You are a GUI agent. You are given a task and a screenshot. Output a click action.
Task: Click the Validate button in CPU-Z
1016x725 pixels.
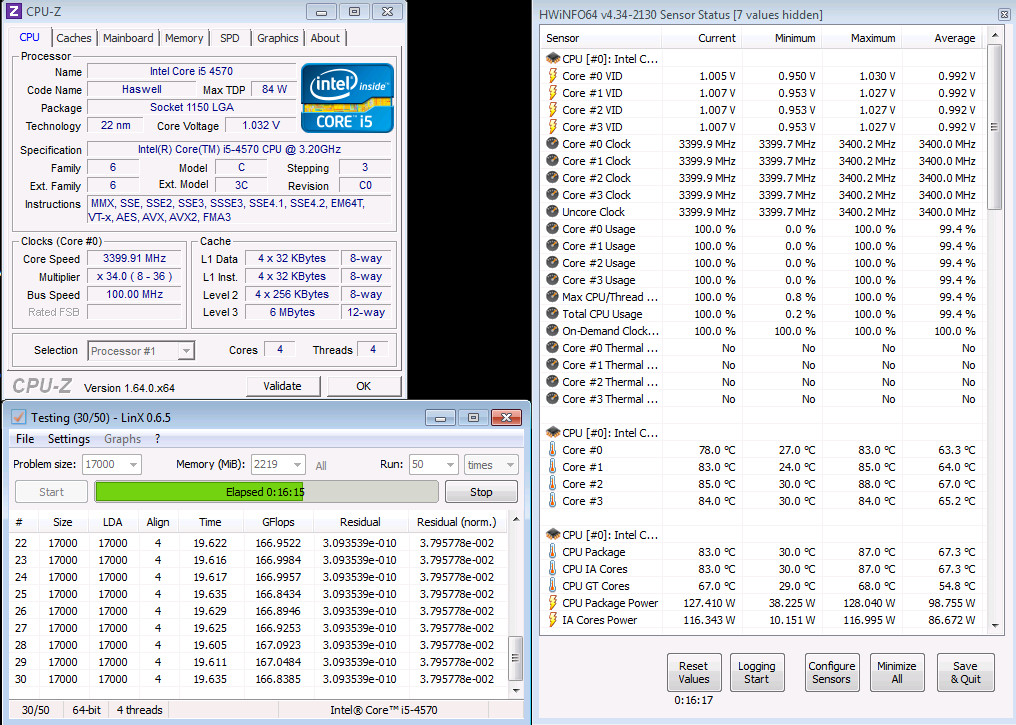283,386
